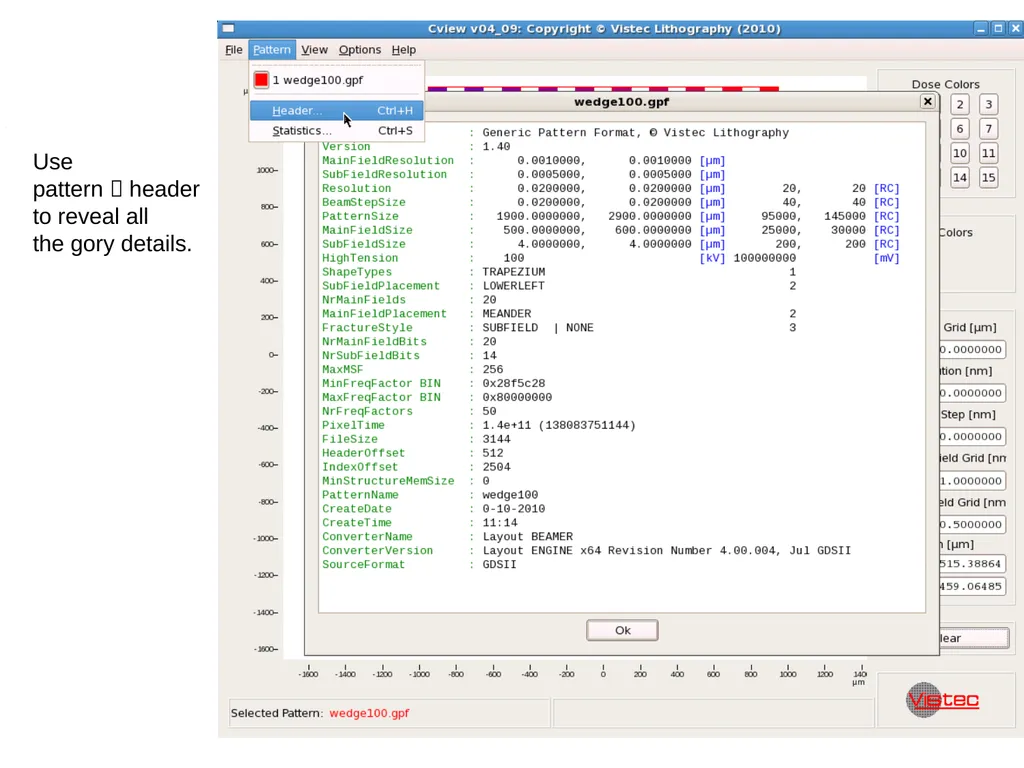Viewport: 1024px width, 768px height.
Task: Open the View menu
Action: 314,50
